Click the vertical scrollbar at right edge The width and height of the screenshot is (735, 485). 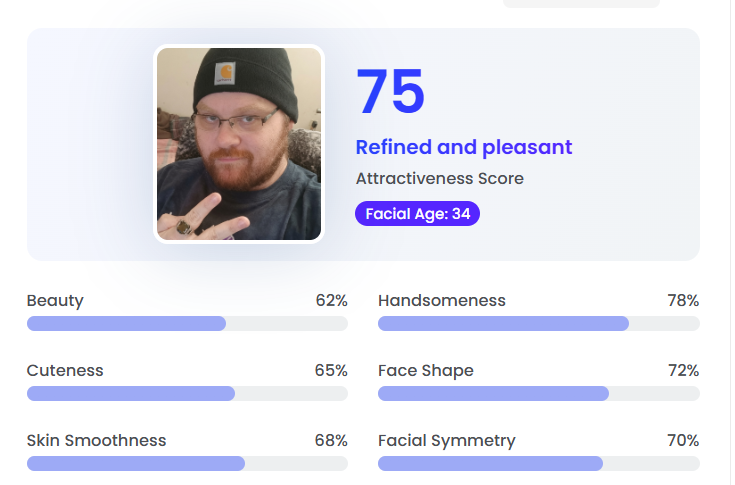coord(733,242)
